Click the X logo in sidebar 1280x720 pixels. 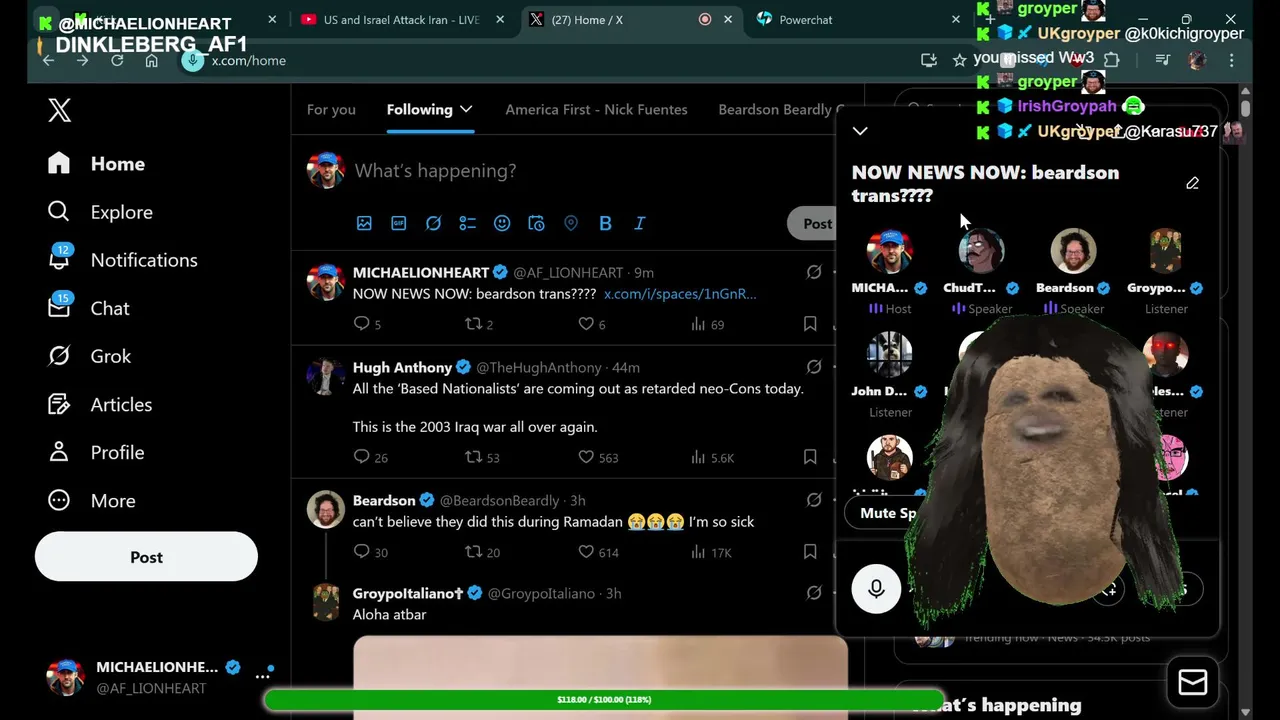pyautogui.click(x=59, y=110)
